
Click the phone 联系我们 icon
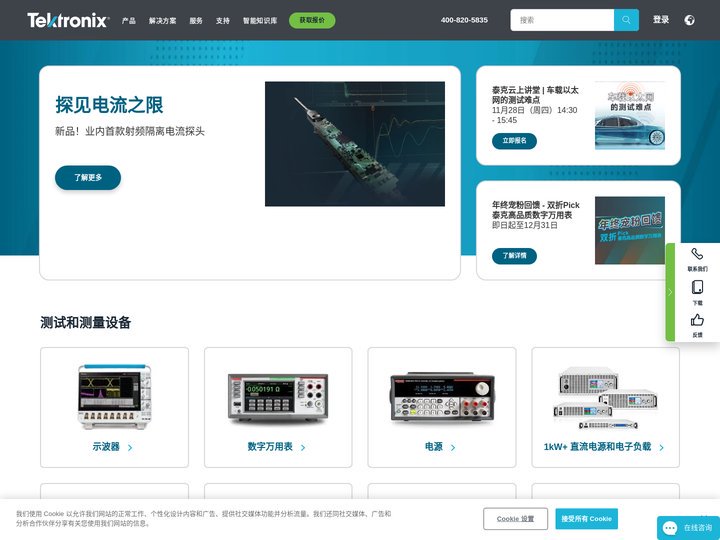697,253
